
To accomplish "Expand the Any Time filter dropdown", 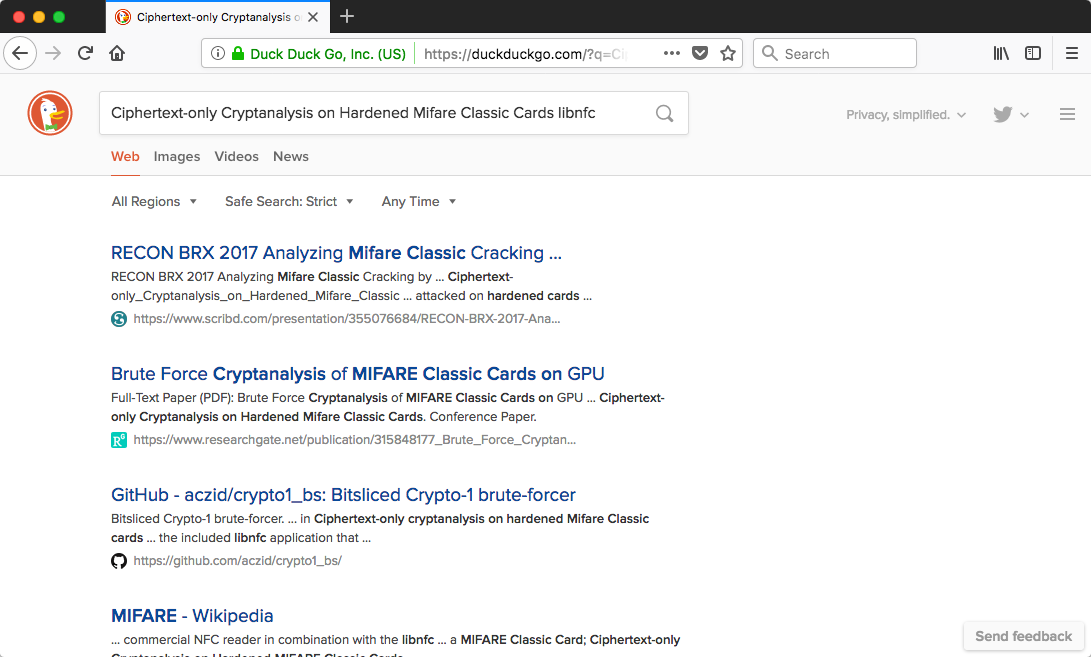I will coord(418,201).
